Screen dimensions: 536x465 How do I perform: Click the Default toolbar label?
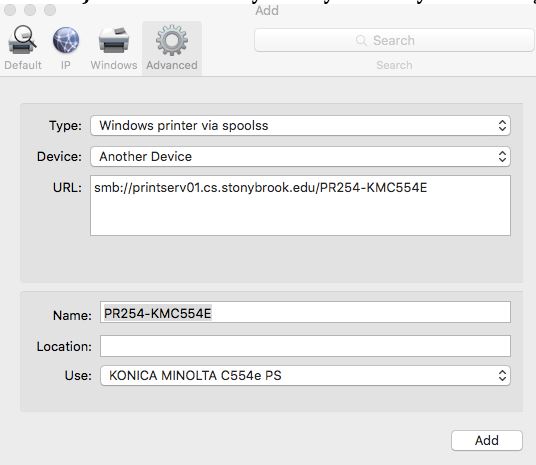point(23,65)
